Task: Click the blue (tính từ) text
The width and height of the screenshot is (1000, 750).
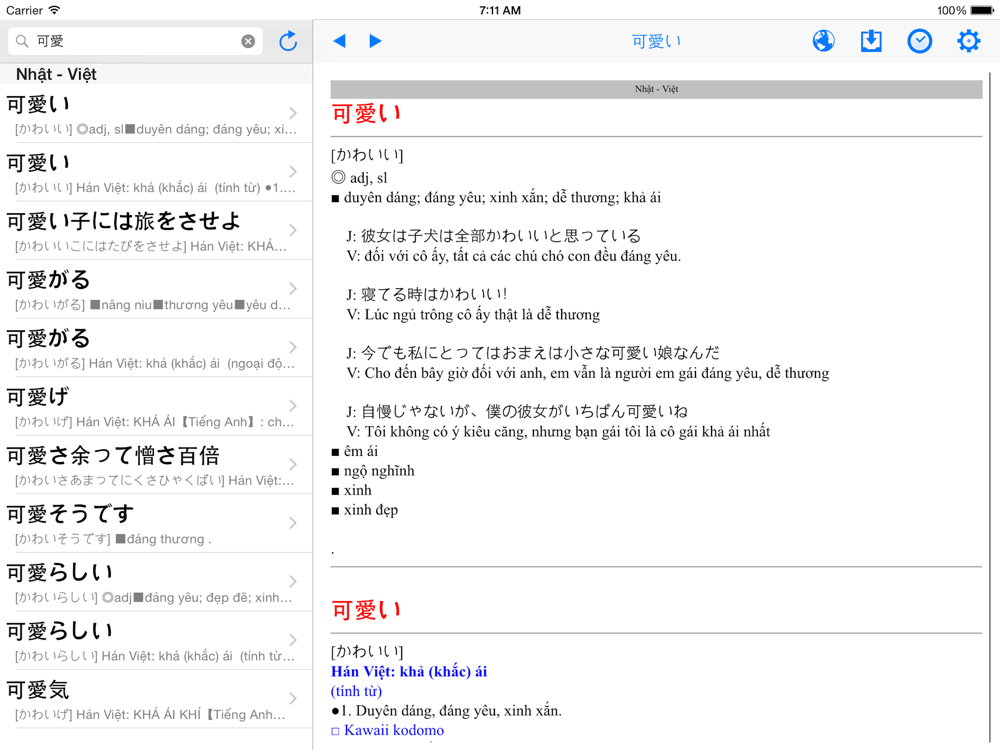Action: [357, 691]
